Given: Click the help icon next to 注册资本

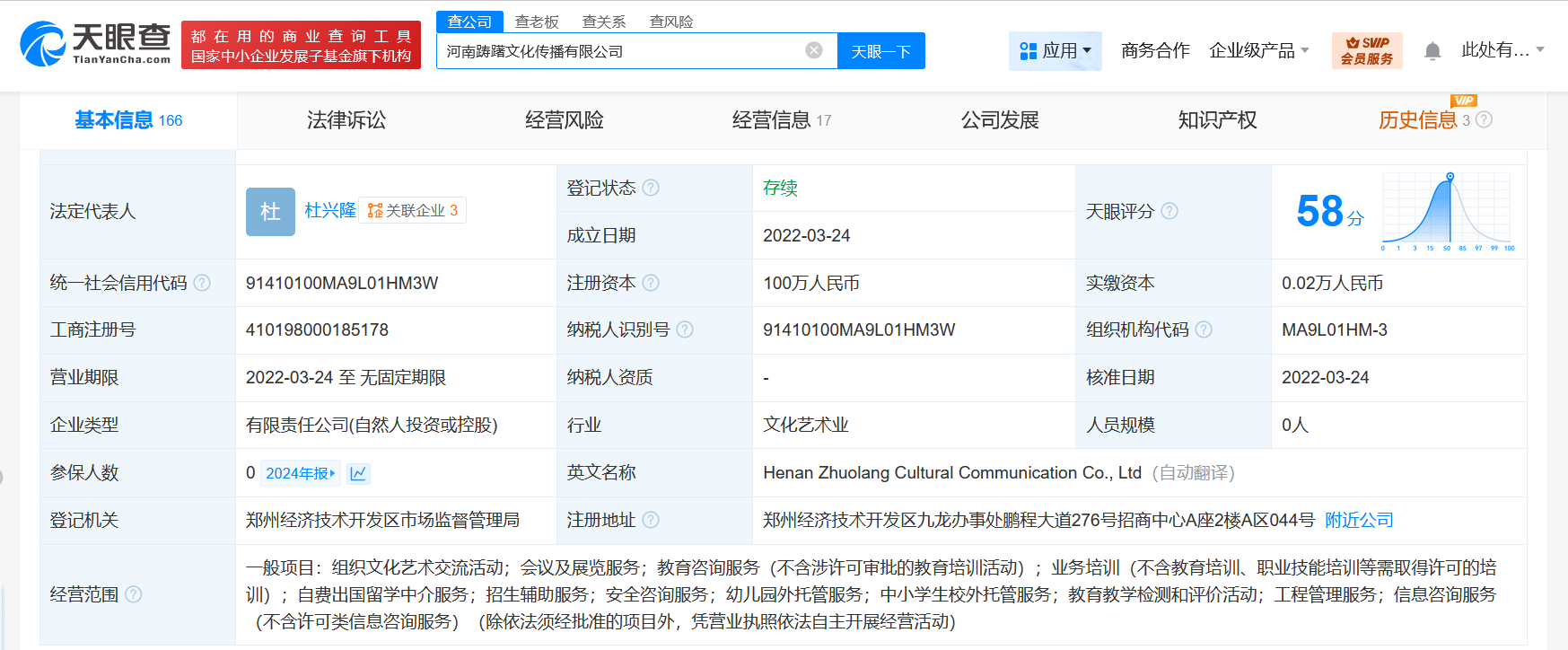Looking at the screenshot, I should point(651,283).
